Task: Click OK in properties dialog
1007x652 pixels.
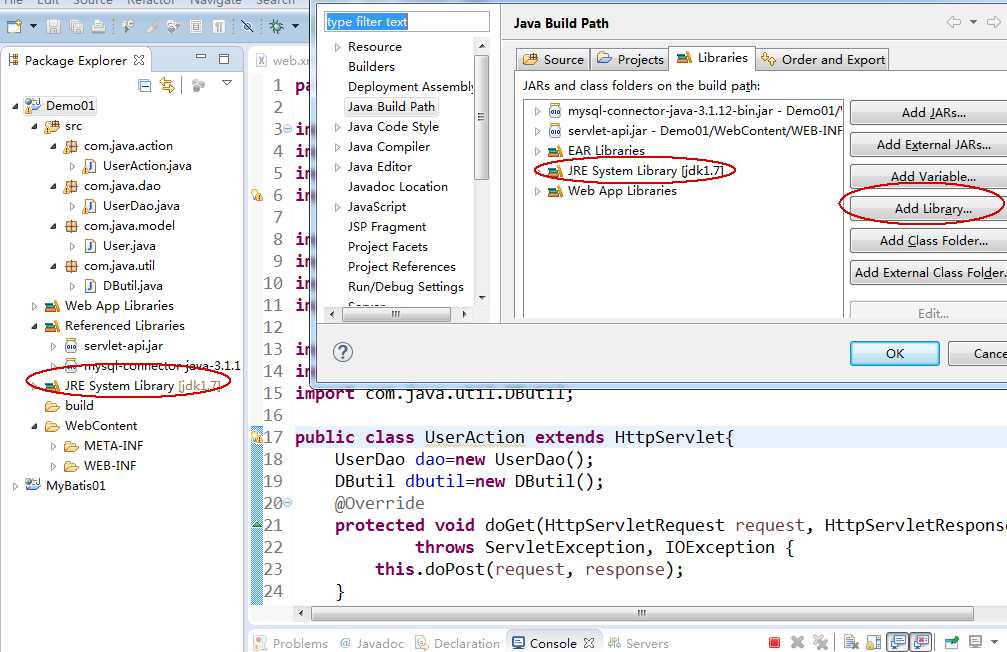Action: (895, 353)
